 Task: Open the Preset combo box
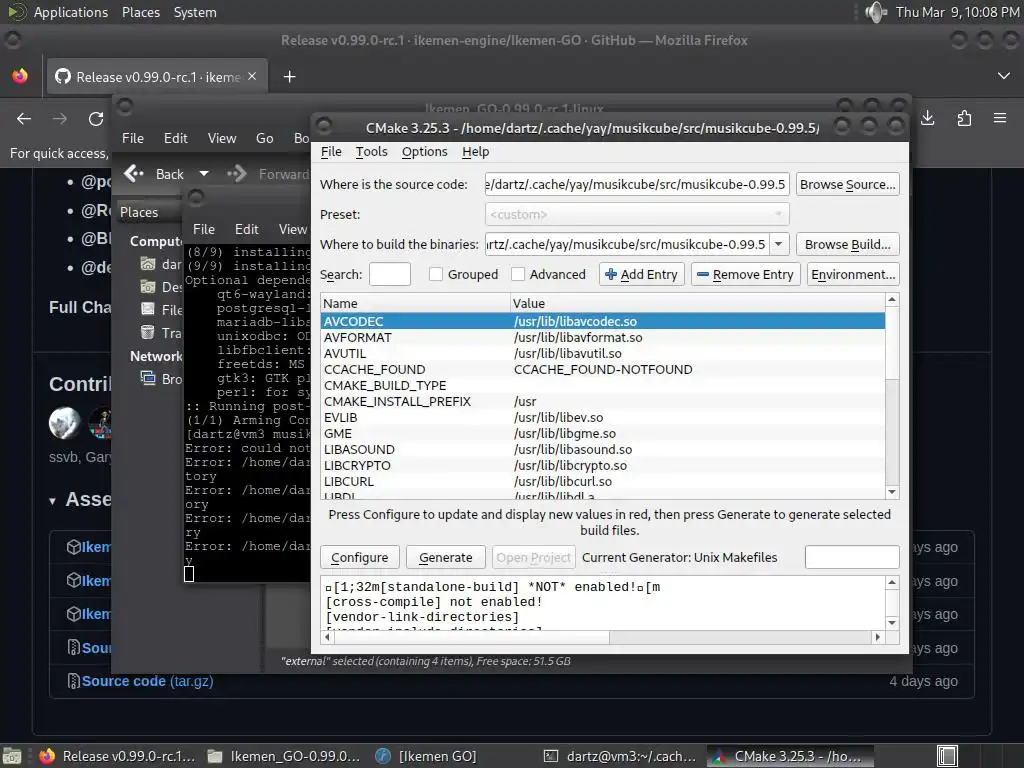pos(637,214)
